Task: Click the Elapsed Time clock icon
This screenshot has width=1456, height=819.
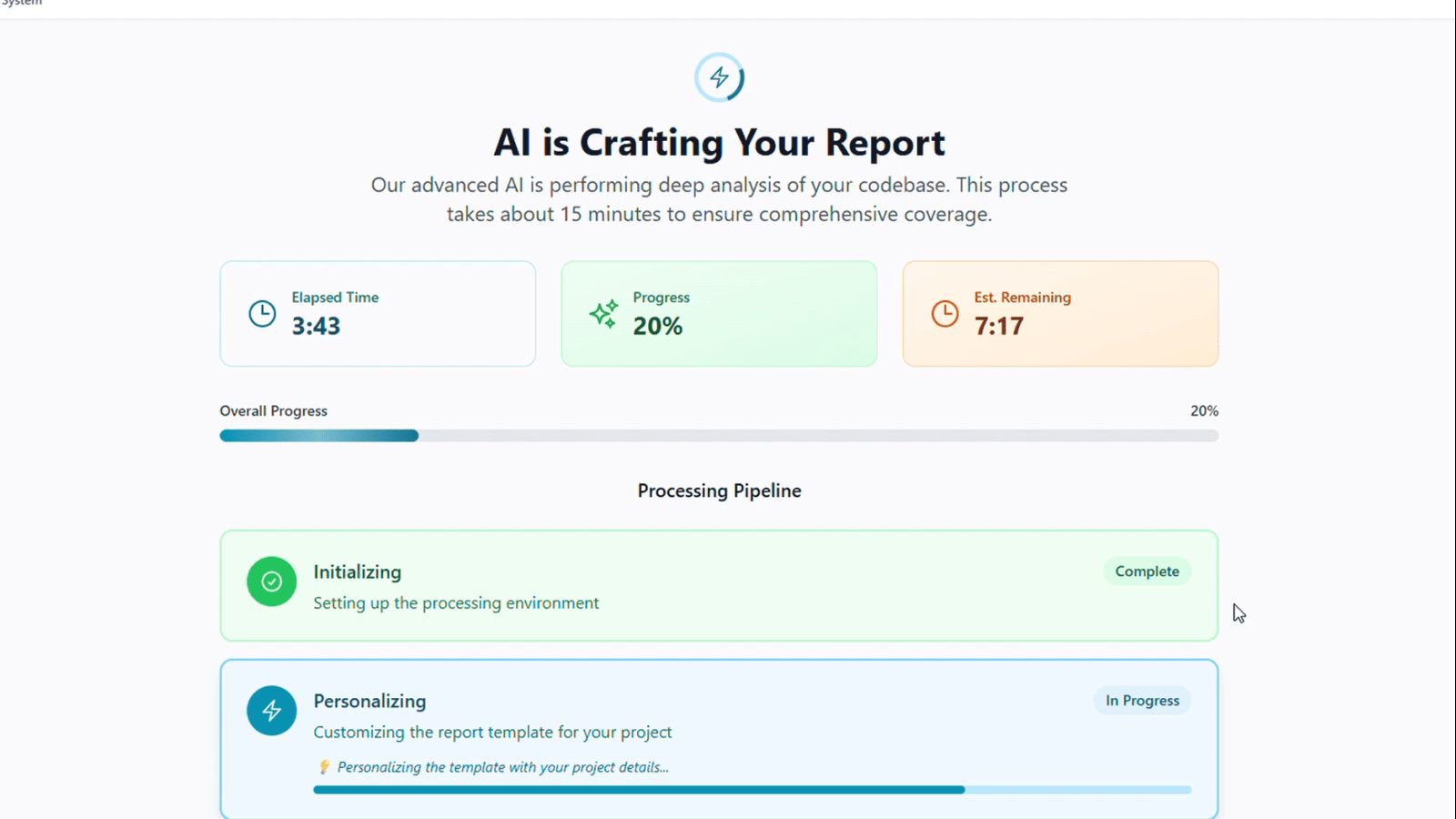Action: [x=262, y=314]
